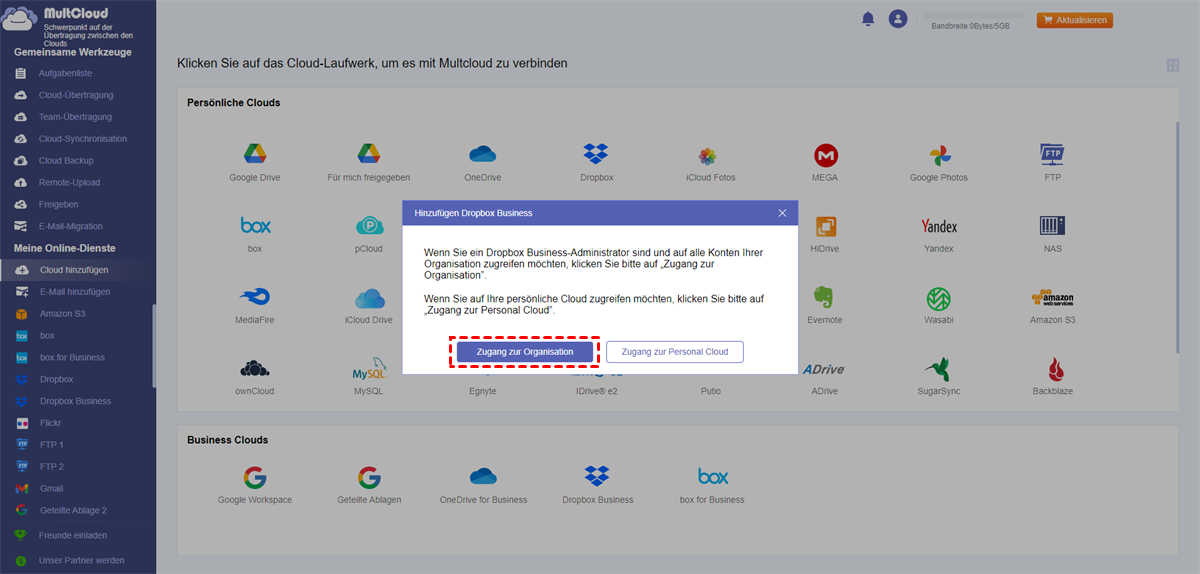Screen dimensions: 1200x574
Task: Add the Google Photos cloud
Action: [x=939, y=155]
